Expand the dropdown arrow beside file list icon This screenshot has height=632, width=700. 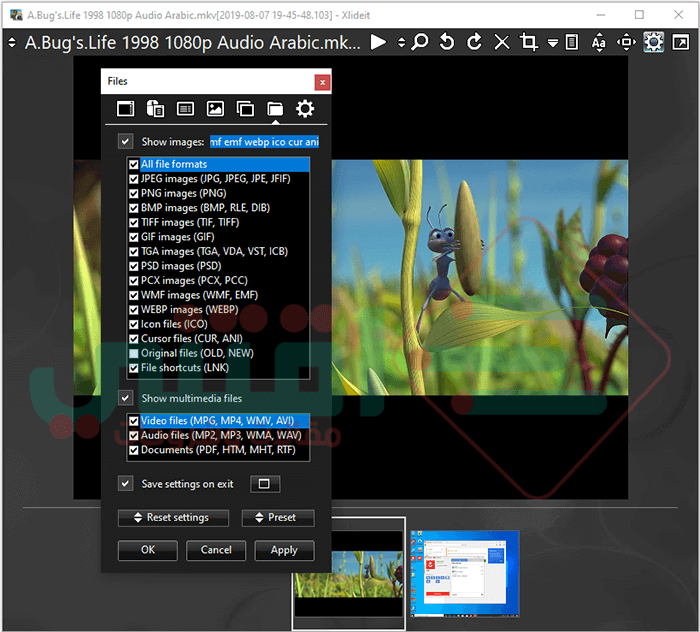point(553,44)
